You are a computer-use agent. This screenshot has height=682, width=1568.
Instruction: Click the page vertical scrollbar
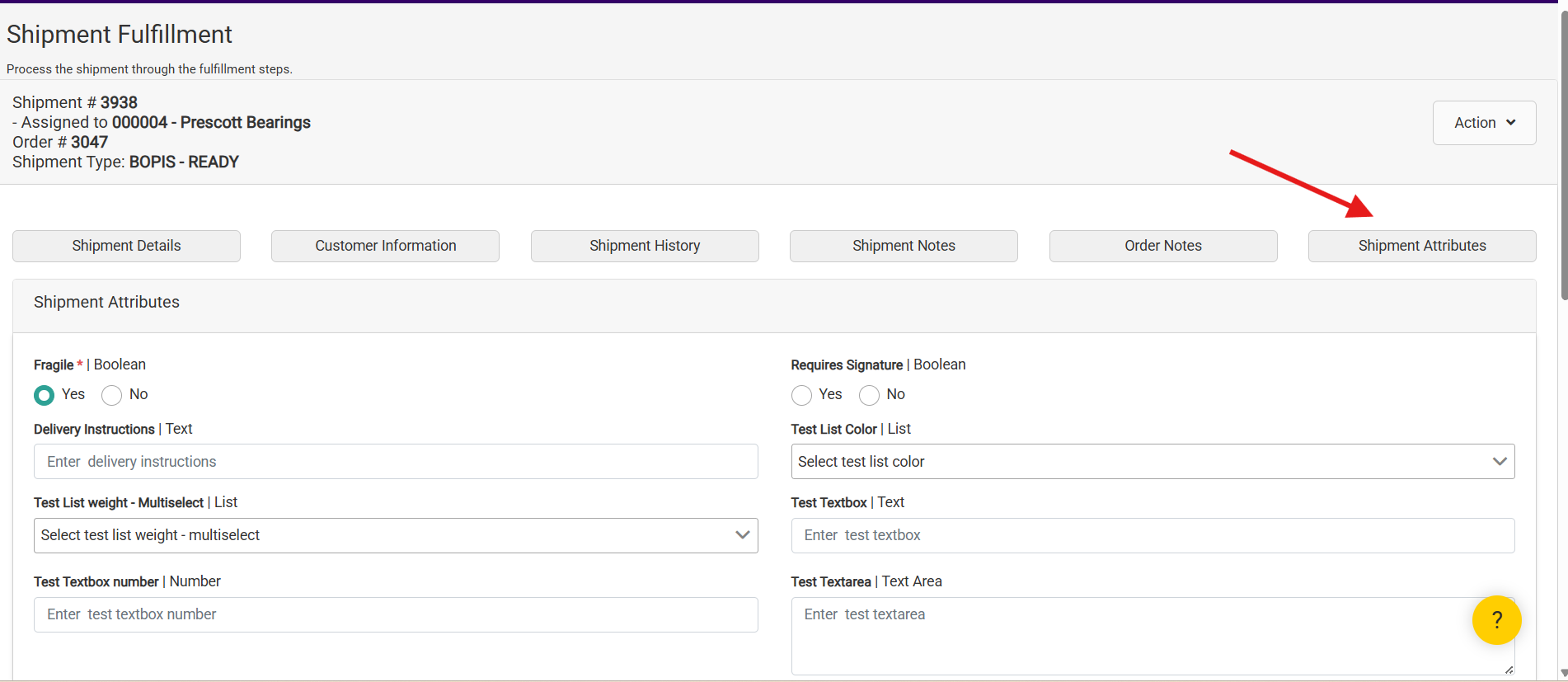point(1563,165)
